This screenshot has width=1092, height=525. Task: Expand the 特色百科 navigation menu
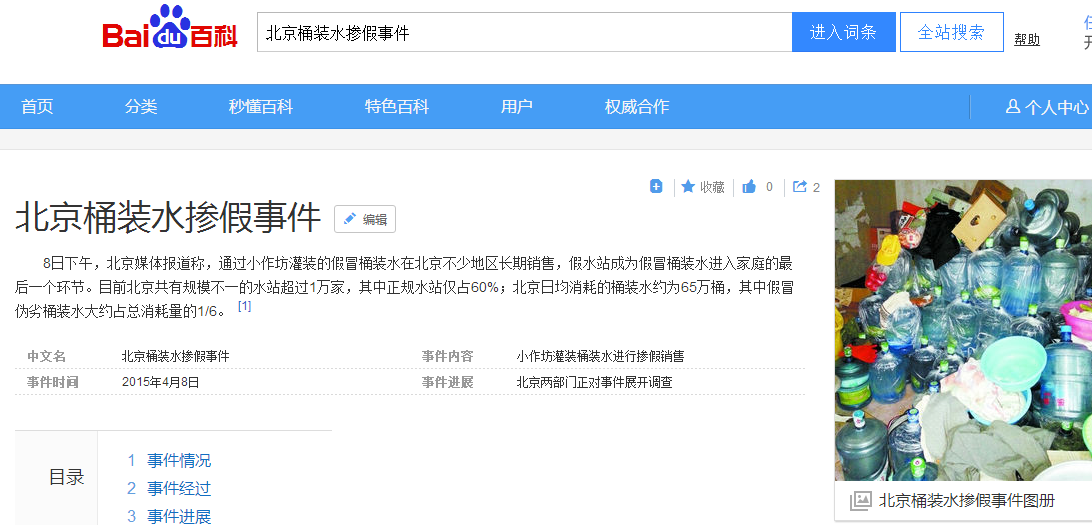pos(397,107)
